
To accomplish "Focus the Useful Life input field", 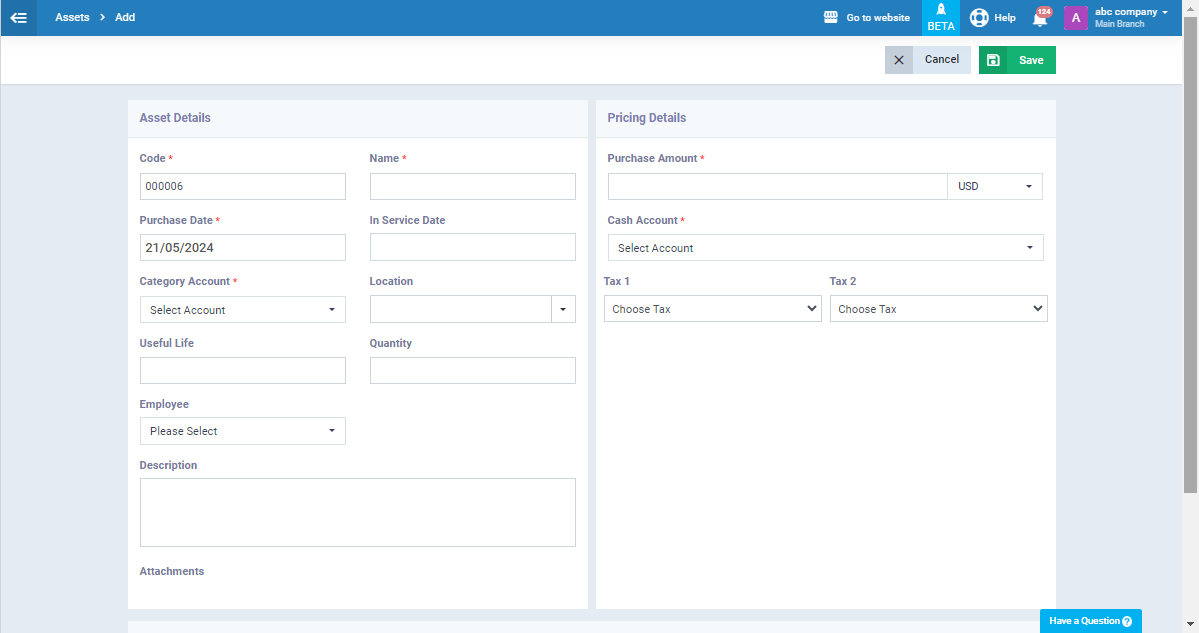I will click(242, 371).
